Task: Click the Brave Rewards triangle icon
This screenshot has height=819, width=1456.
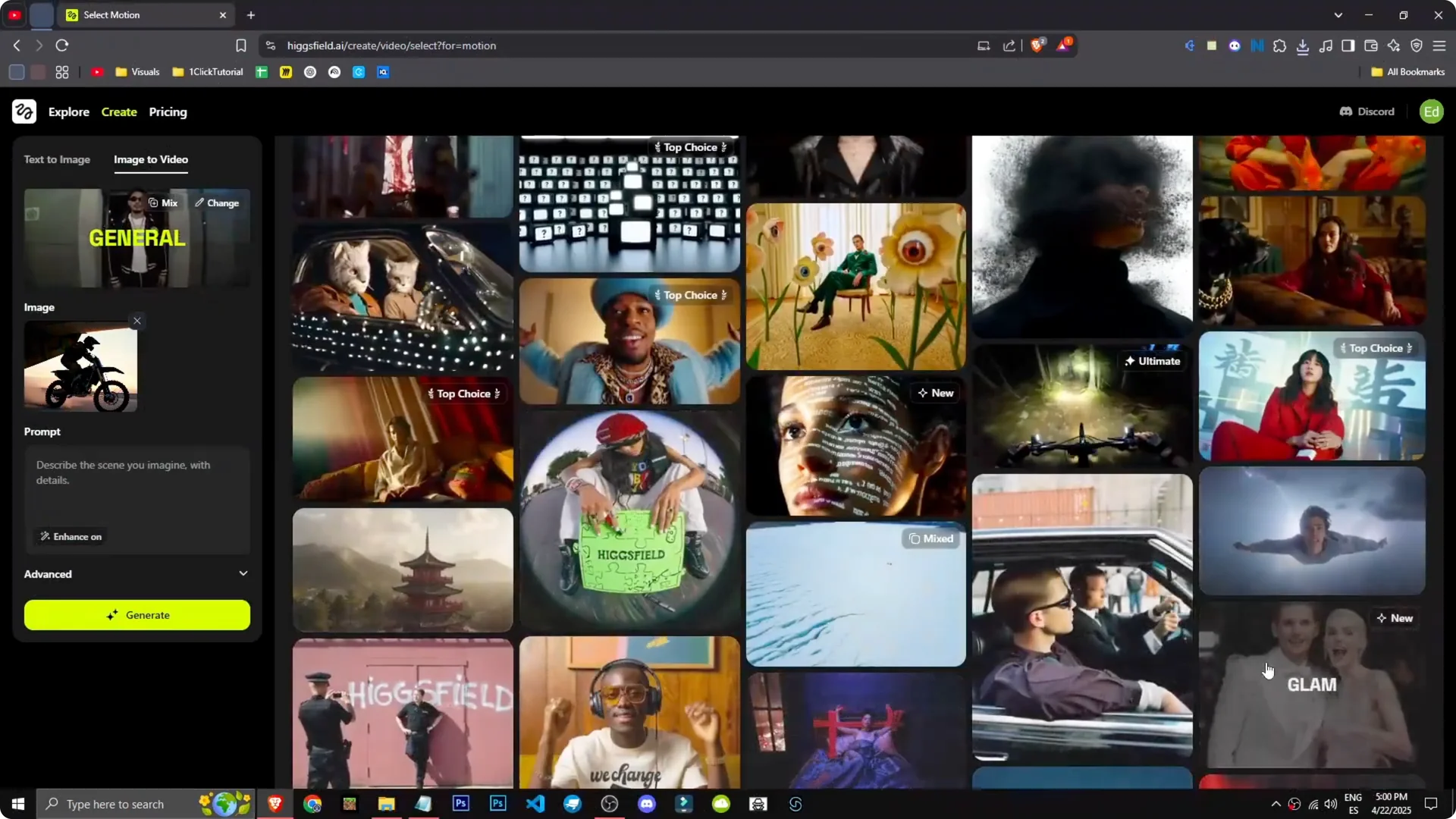Action: coord(1064,45)
